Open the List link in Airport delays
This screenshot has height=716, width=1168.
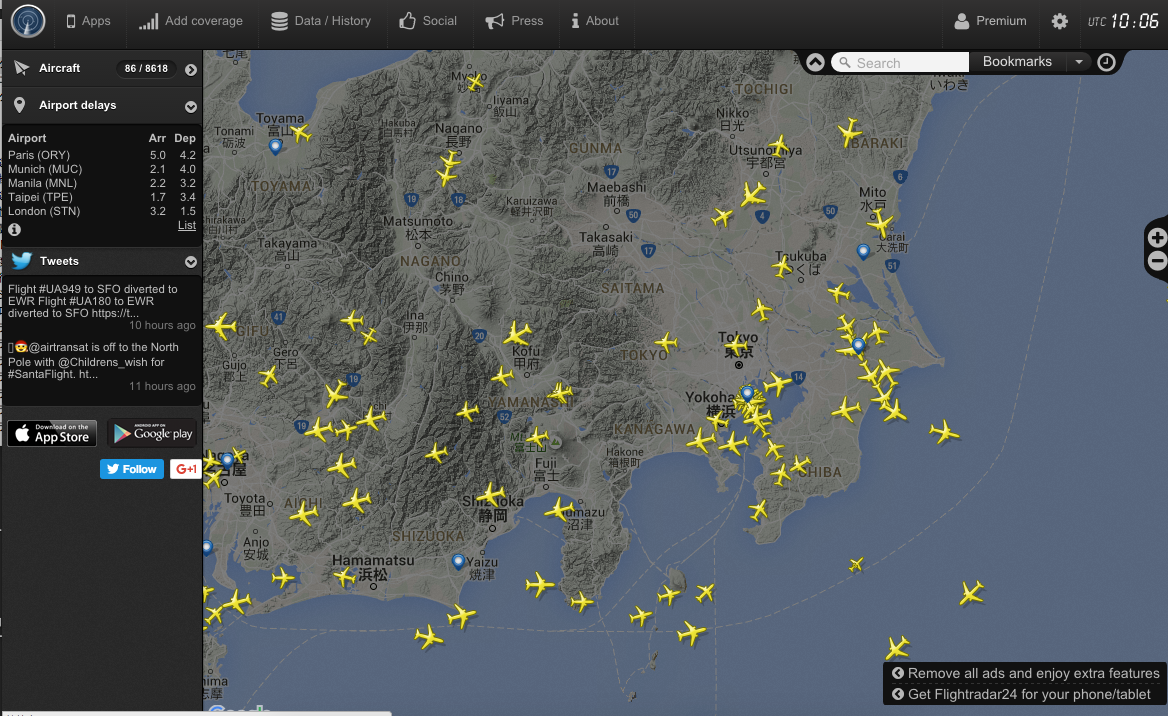pos(186,225)
